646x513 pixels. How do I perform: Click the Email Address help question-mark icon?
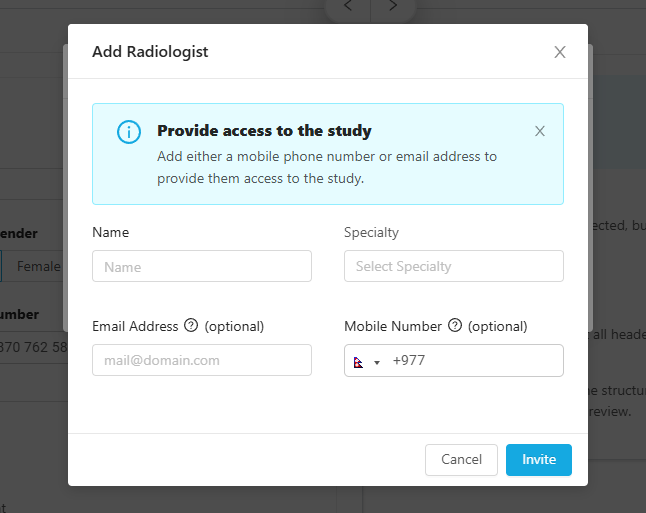pyautogui.click(x=191, y=326)
